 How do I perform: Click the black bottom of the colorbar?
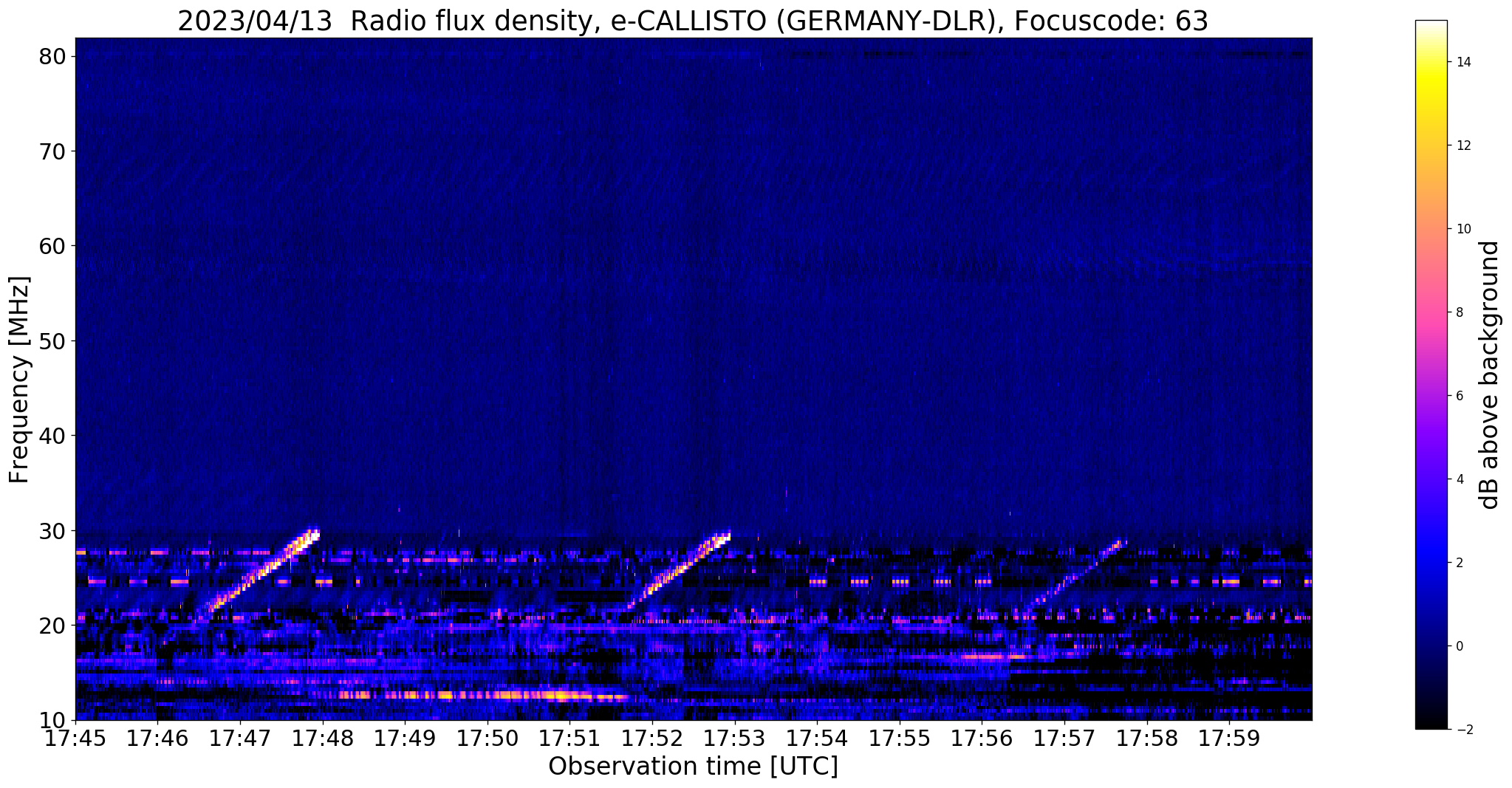1431,720
